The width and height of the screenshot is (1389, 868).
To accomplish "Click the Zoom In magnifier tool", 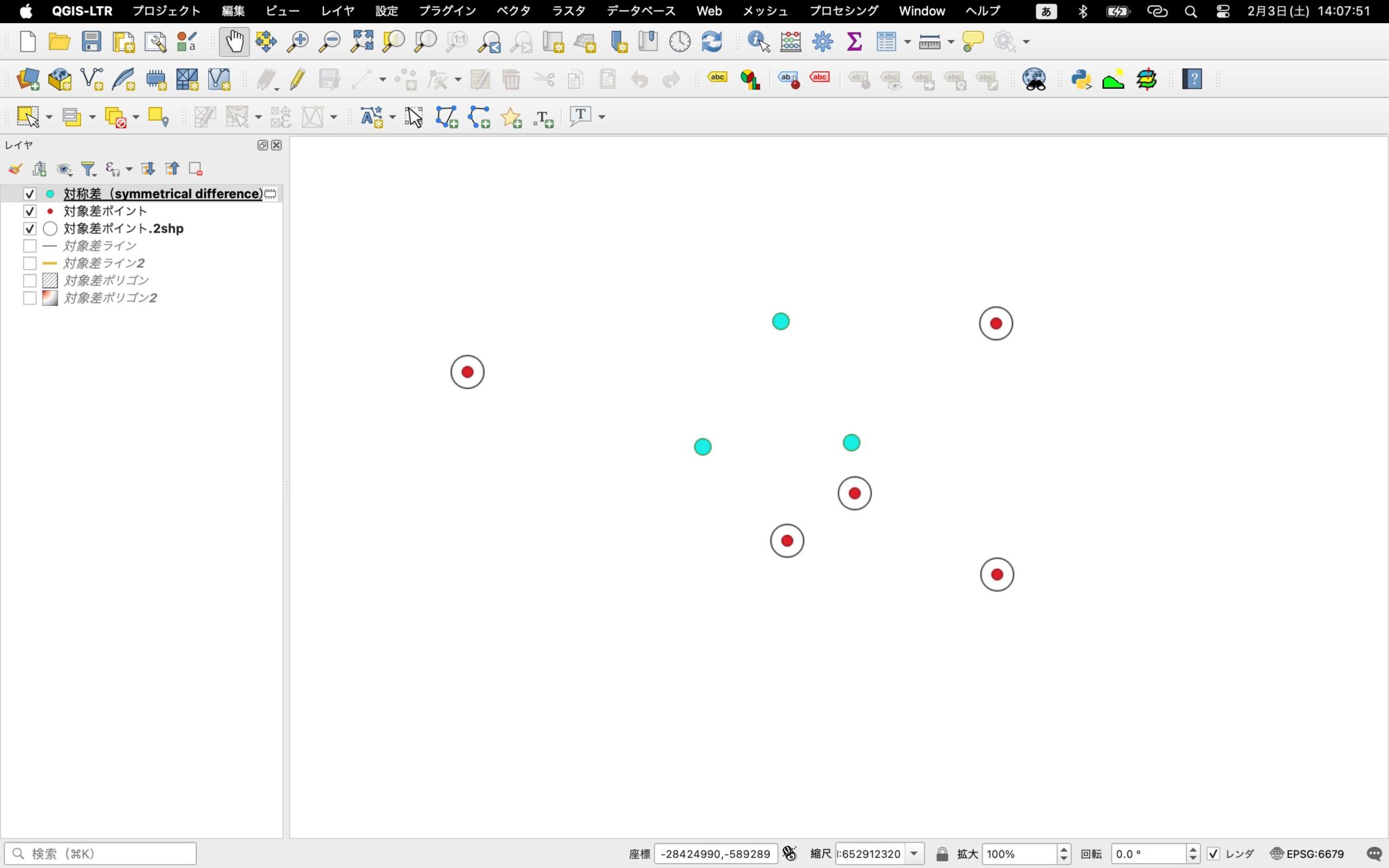I will pyautogui.click(x=297, y=42).
